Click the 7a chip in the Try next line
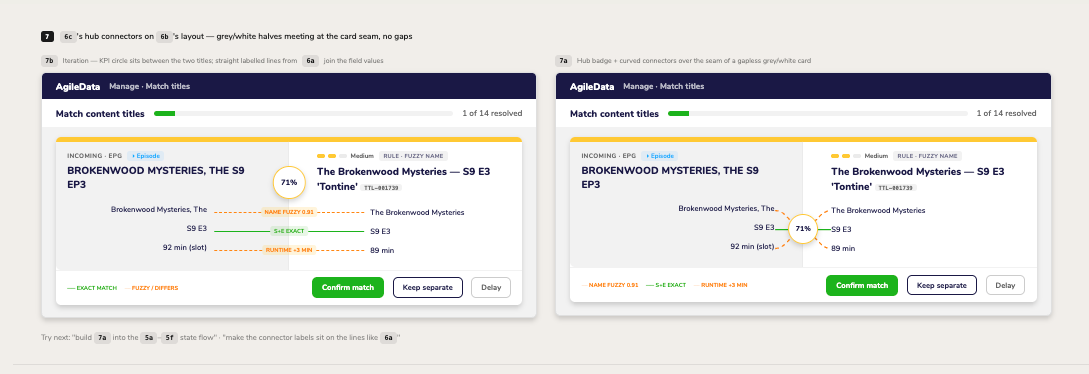This screenshot has width=1089, height=374. 102,338
